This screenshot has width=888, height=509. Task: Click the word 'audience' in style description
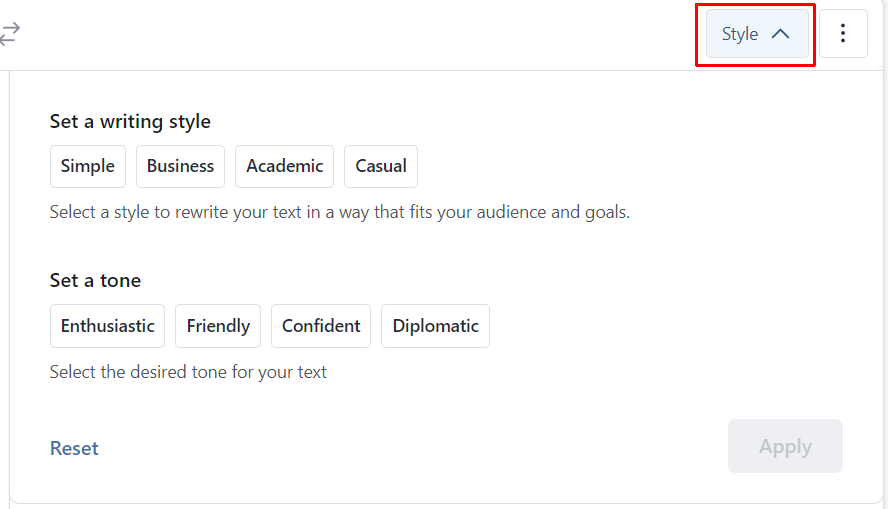pyautogui.click(x=511, y=212)
